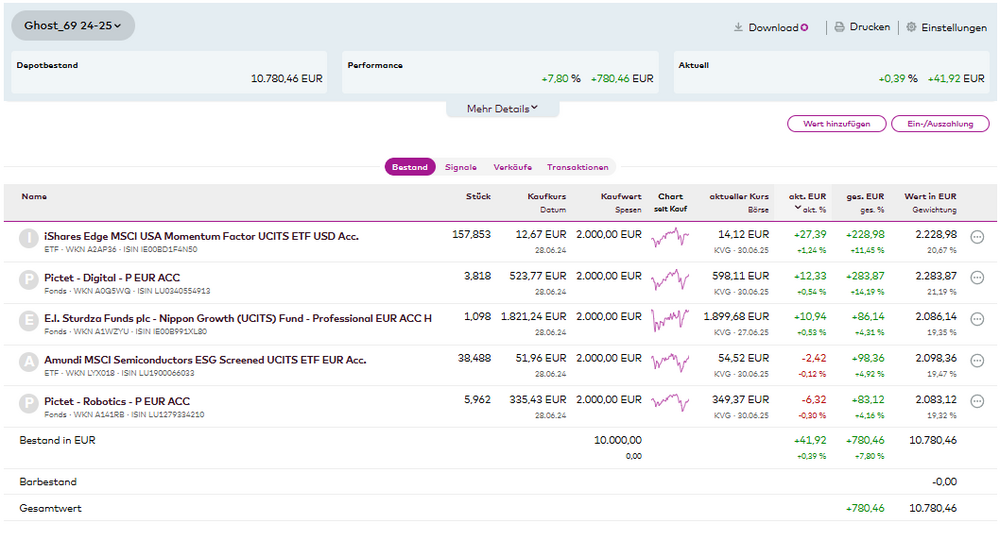Viewport: 1000px width, 557px height.
Task: Open the Transaktionen tab
Action: 577,167
